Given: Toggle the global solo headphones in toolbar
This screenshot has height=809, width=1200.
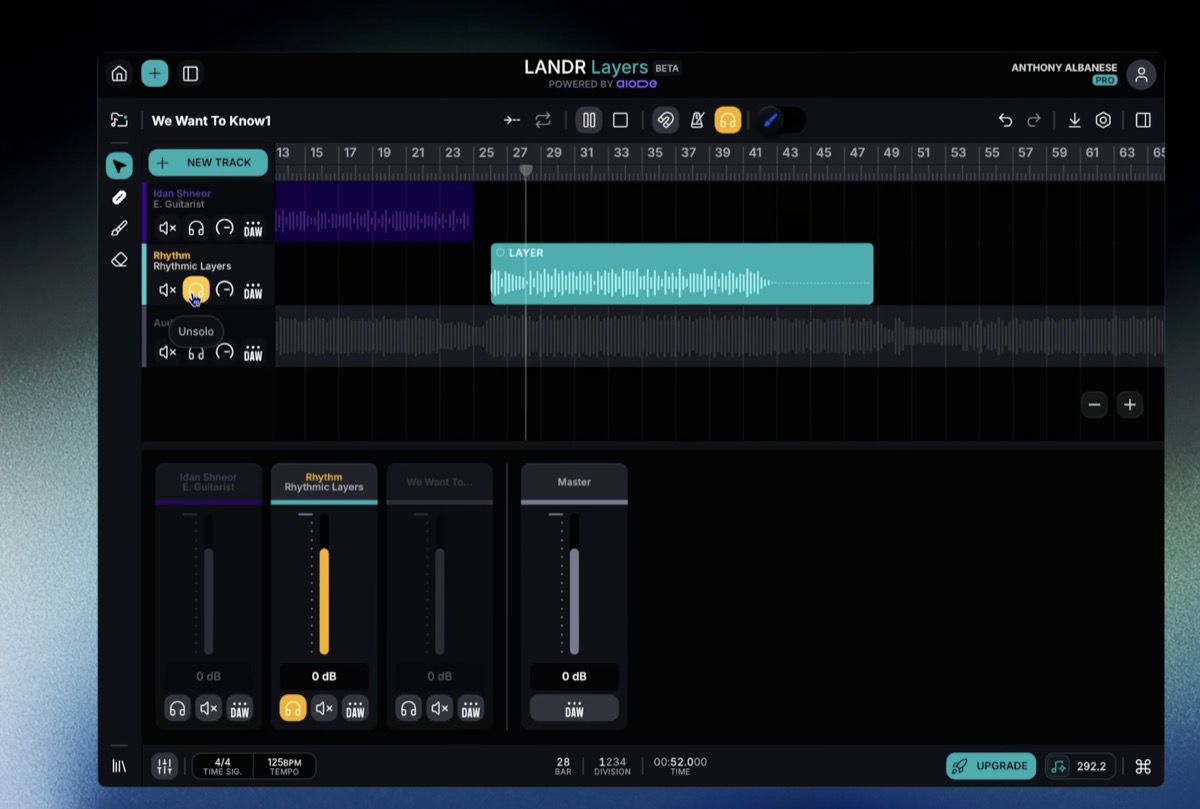Looking at the screenshot, I should pos(728,120).
